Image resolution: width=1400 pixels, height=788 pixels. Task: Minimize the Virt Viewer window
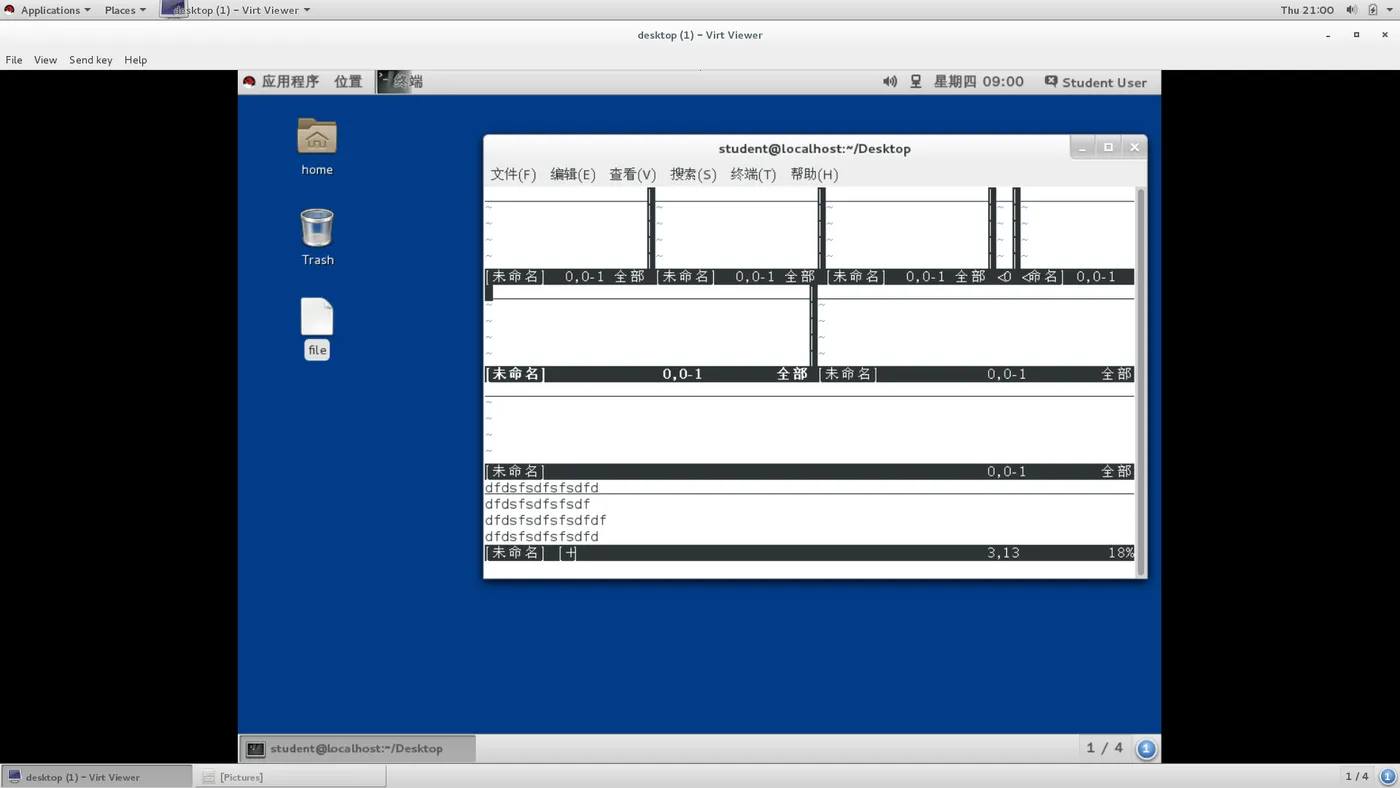click(x=1328, y=35)
